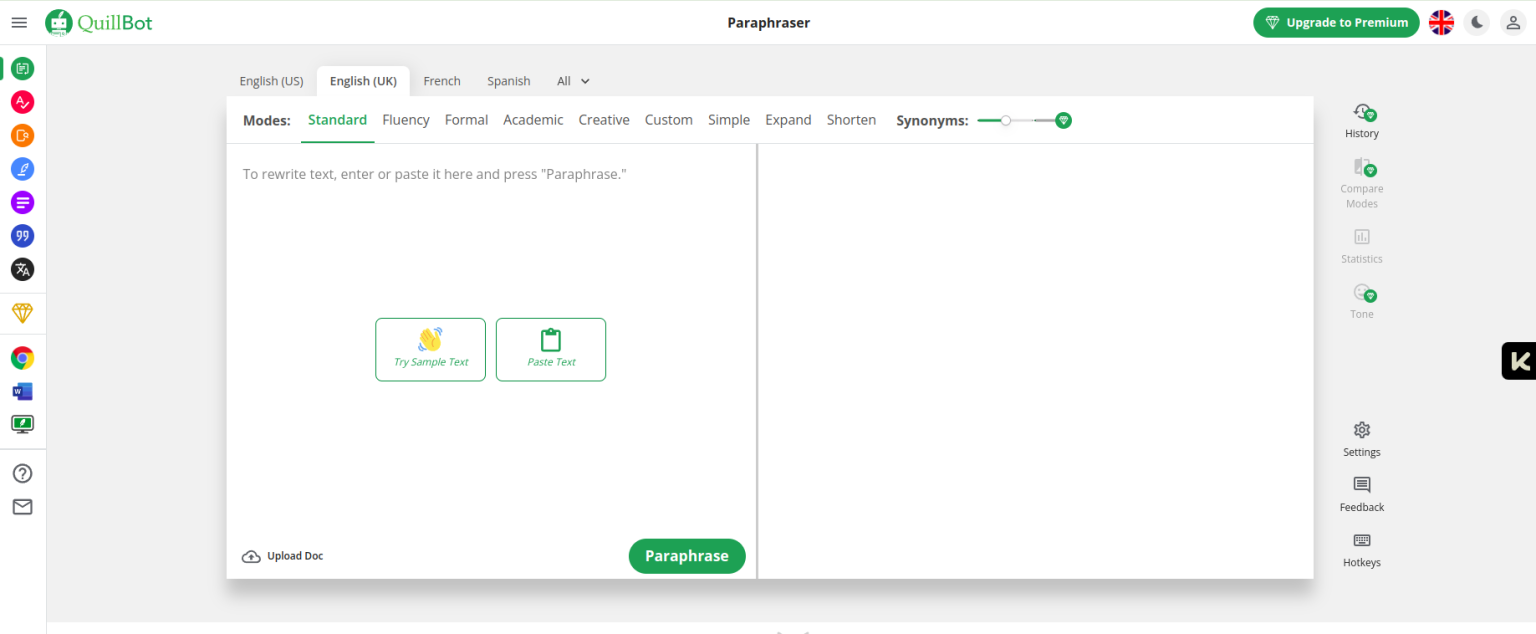Click the yellow Premium diamond icon

click(x=22, y=313)
